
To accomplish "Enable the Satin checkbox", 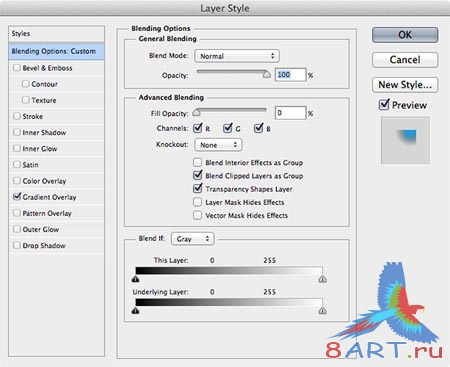I will (x=17, y=165).
